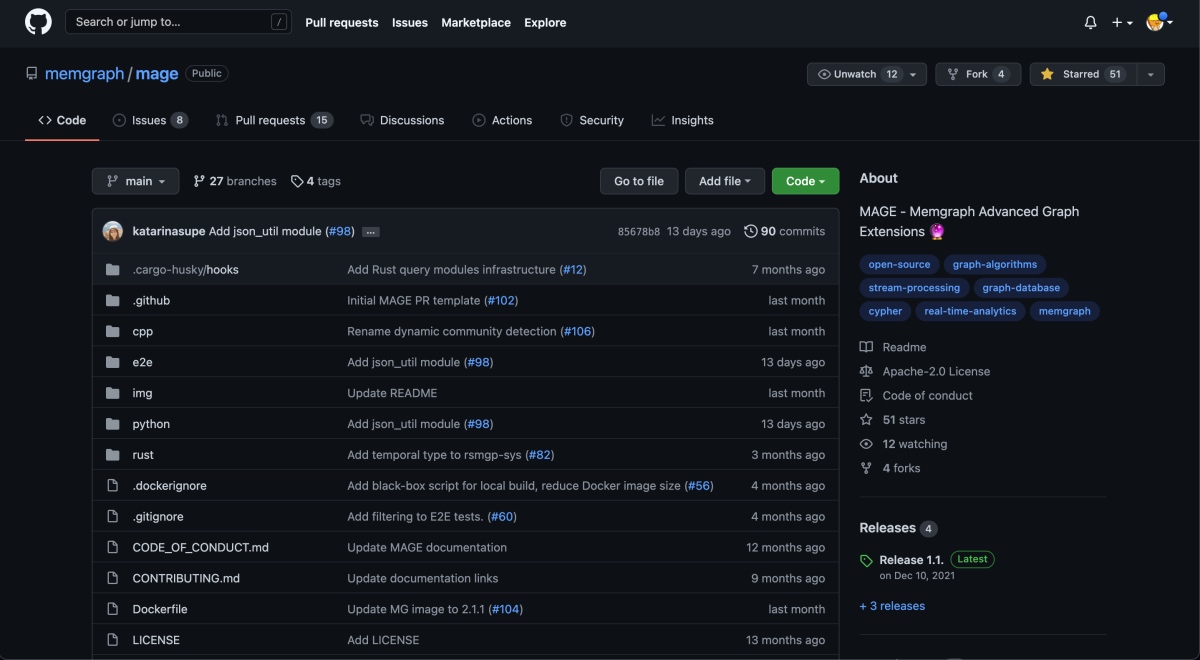Click the folder icon beside e2e
This screenshot has width=1200, height=660.
click(x=112, y=362)
